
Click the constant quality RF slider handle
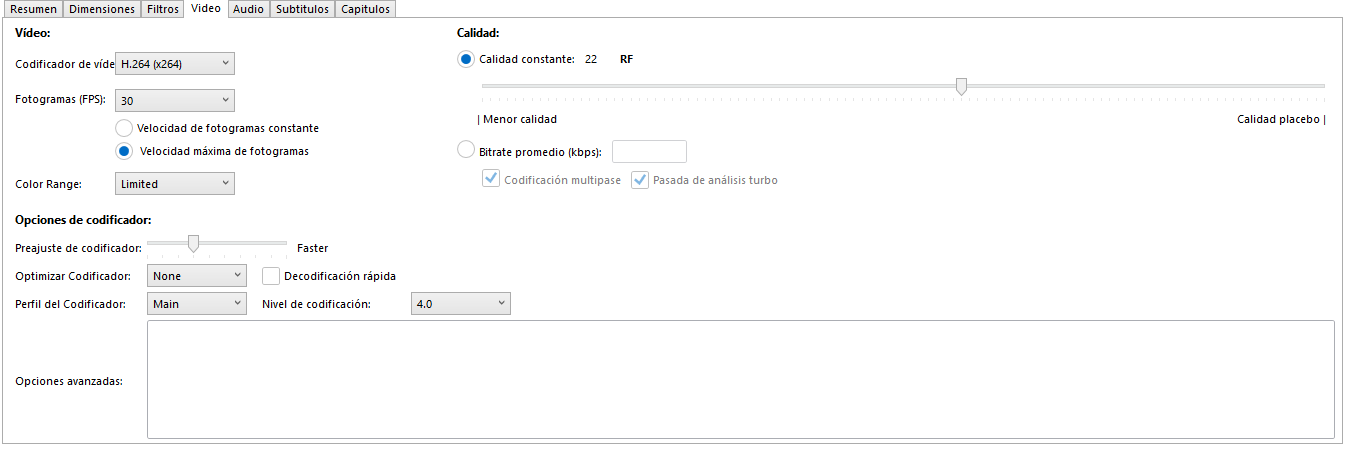click(961, 87)
